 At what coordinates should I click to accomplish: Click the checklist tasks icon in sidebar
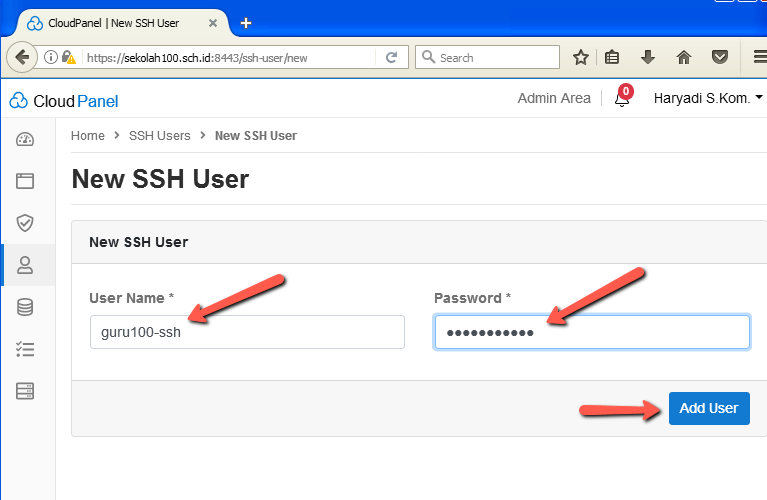coord(25,349)
